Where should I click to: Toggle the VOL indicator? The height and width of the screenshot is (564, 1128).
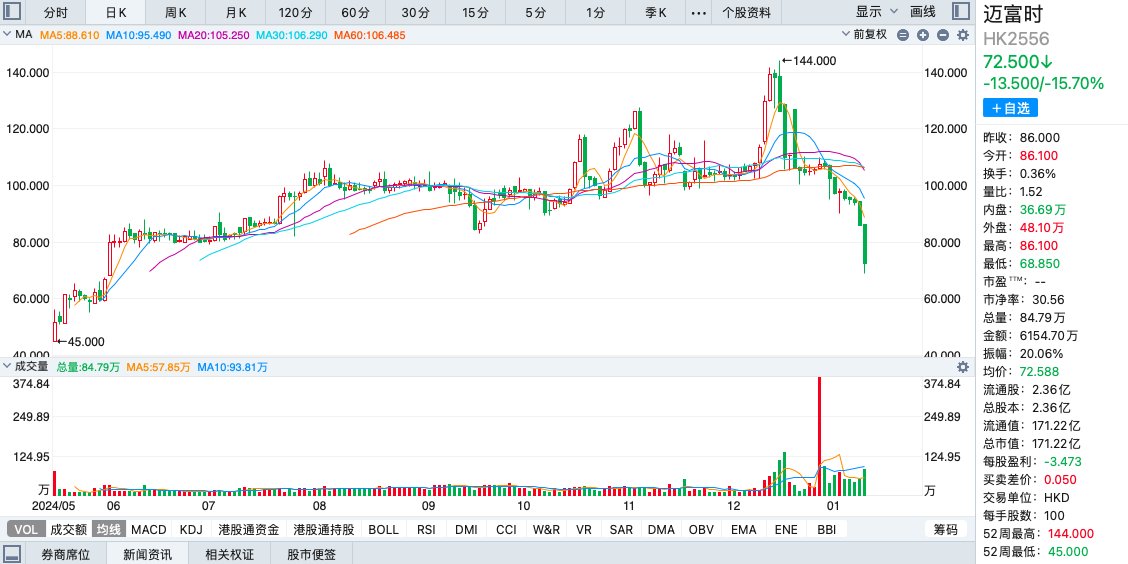coord(25,529)
